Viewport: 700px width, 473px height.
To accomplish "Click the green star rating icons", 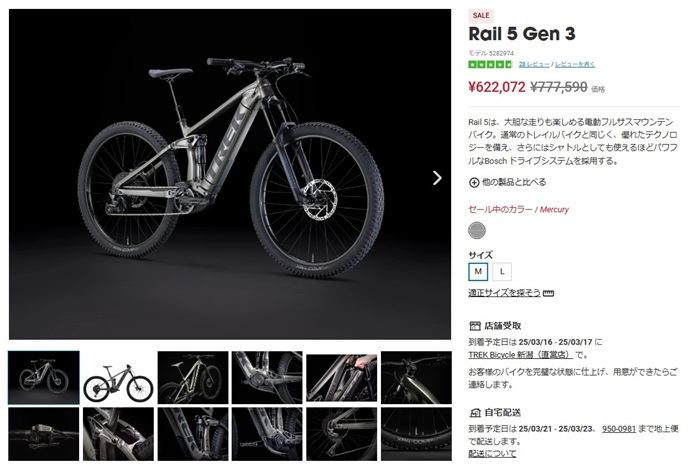I will [490, 64].
